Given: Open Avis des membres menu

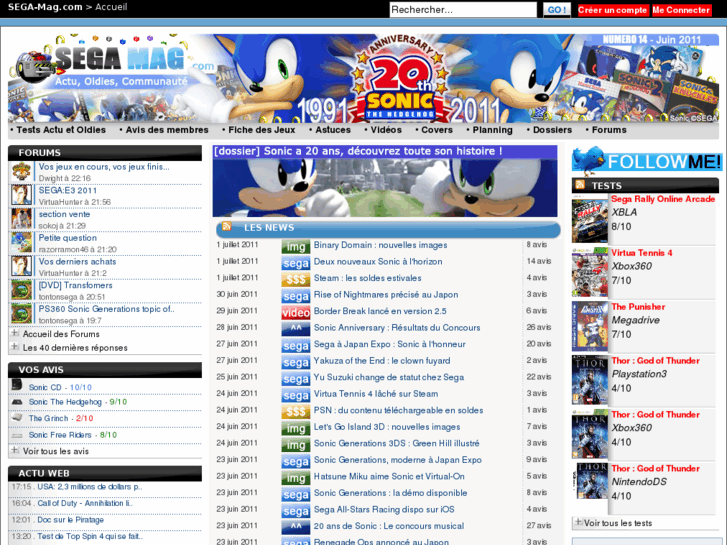Looking at the screenshot, I should [x=167, y=130].
